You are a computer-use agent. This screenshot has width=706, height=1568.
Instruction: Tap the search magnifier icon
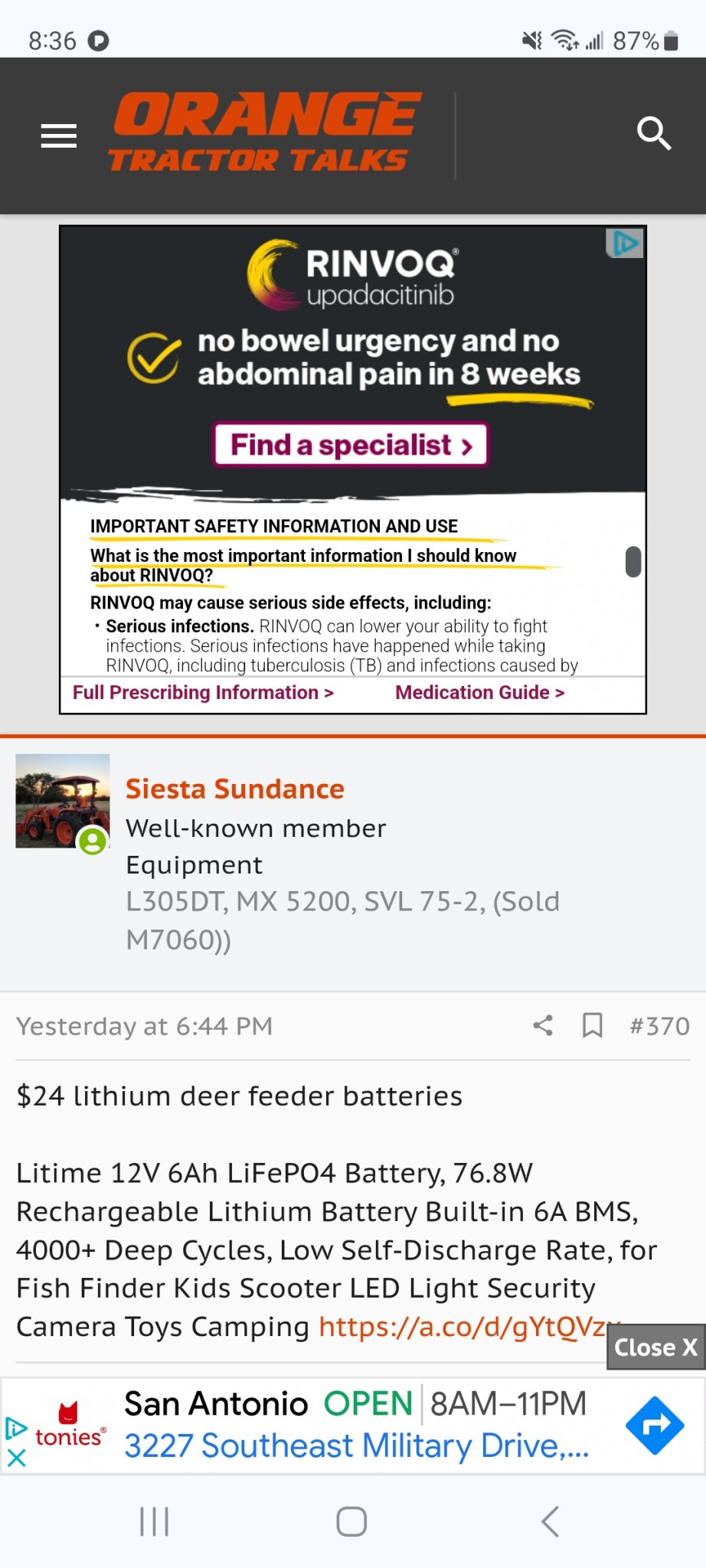(x=654, y=135)
